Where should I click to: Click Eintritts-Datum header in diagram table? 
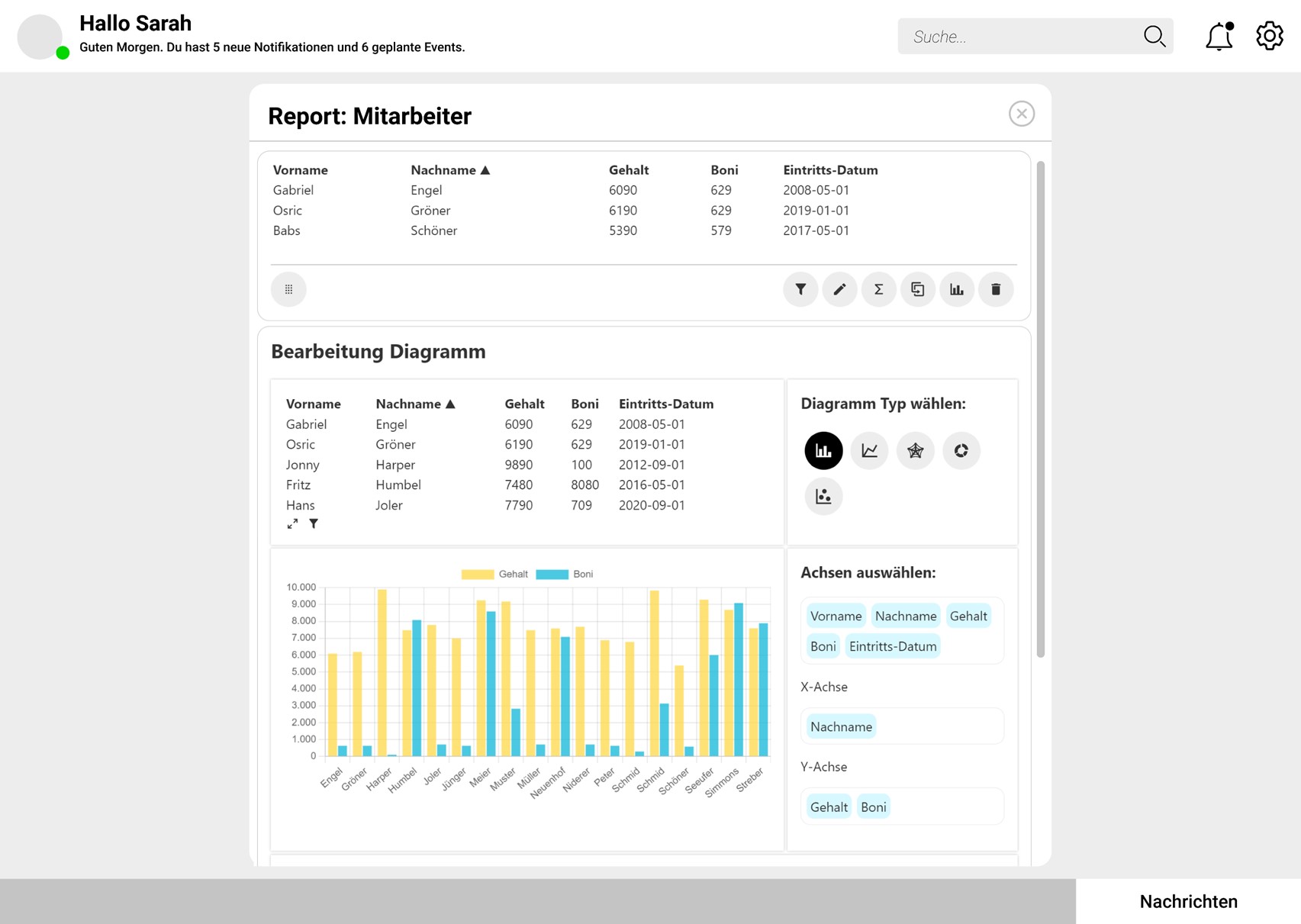coord(666,404)
